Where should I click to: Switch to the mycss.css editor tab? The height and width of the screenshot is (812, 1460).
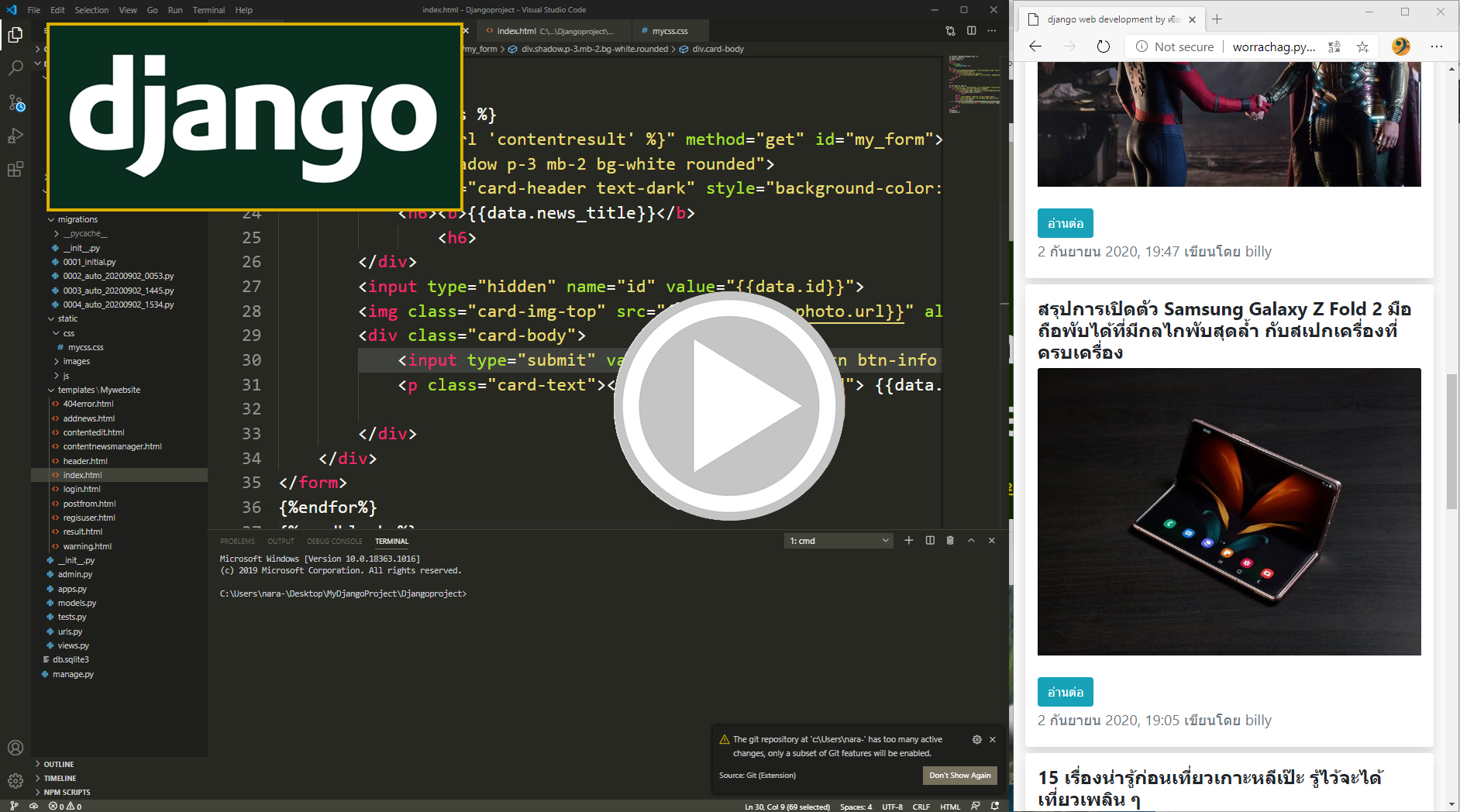pos(671,31)
